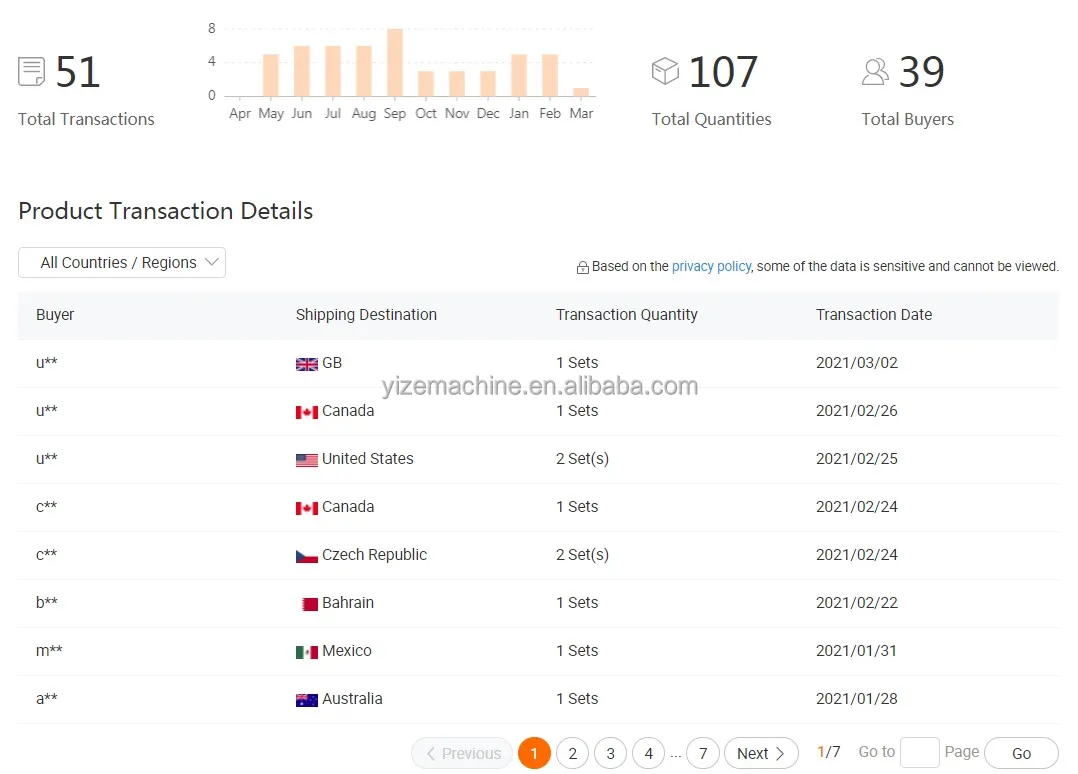Click the date 2021/02/25
Viewport: 1078px width, 774px height.
857,459
